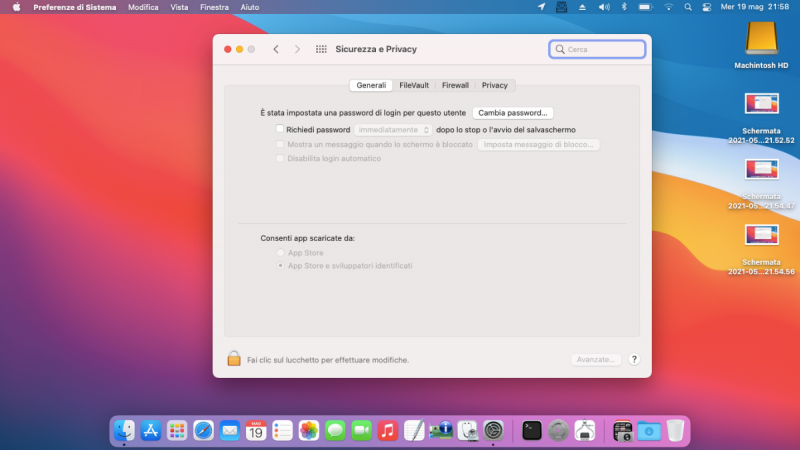This screenshot has height=450, width=800.
Task: Open Finder from the dock
Action: [125, 430]
